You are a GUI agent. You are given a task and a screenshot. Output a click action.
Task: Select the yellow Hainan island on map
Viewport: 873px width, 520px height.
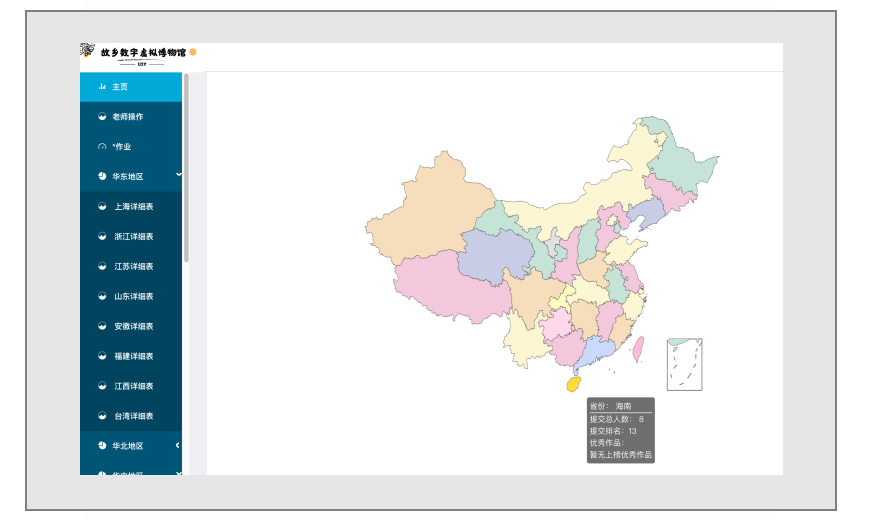[573, 384]
